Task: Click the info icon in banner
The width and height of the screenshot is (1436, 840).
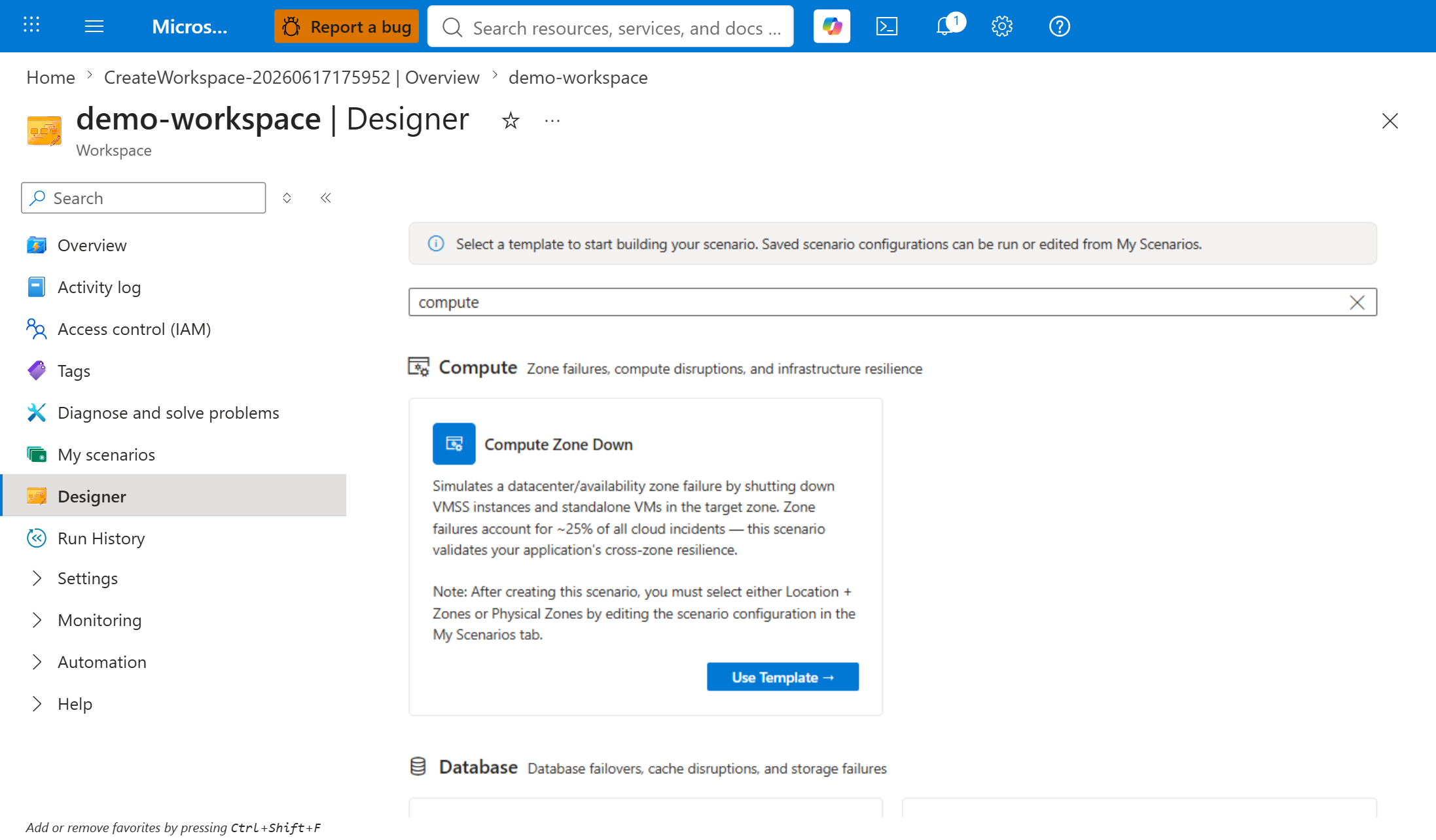Action: tap(436, 244)
